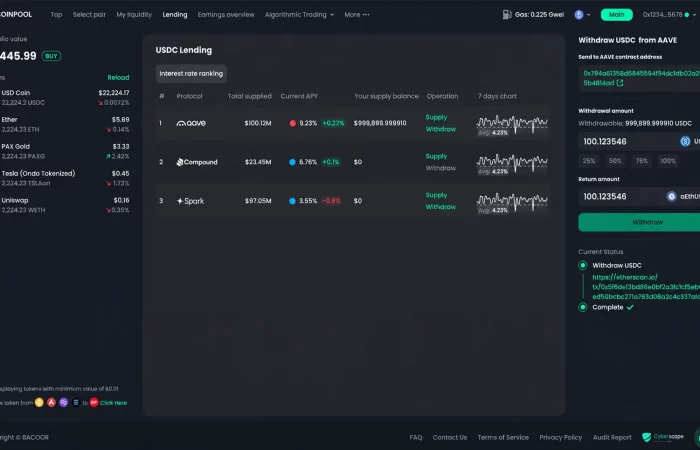Click the aEthUSDC token icon
Viewport: 700px width, 450px height.
coord(671,196)
